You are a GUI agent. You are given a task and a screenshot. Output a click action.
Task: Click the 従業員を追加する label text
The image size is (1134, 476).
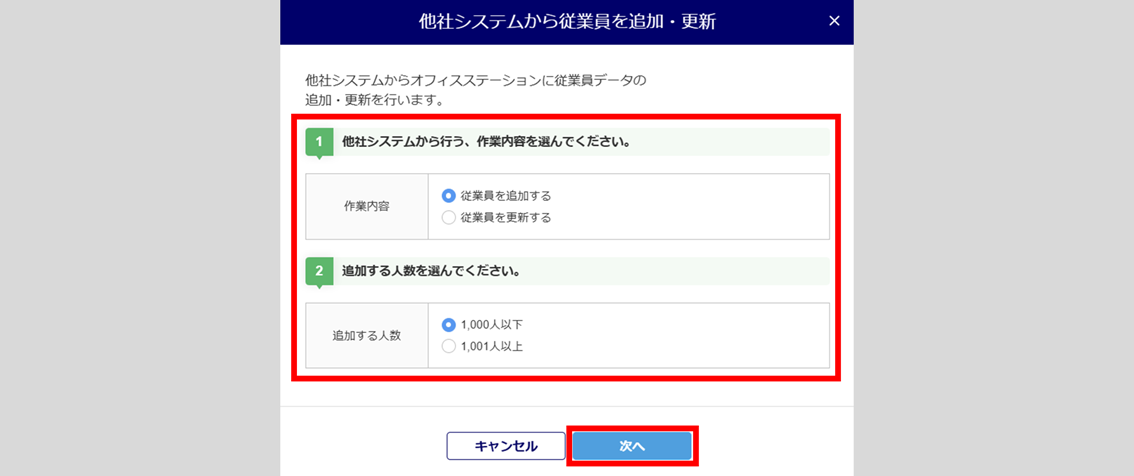[x=506, y=195]
